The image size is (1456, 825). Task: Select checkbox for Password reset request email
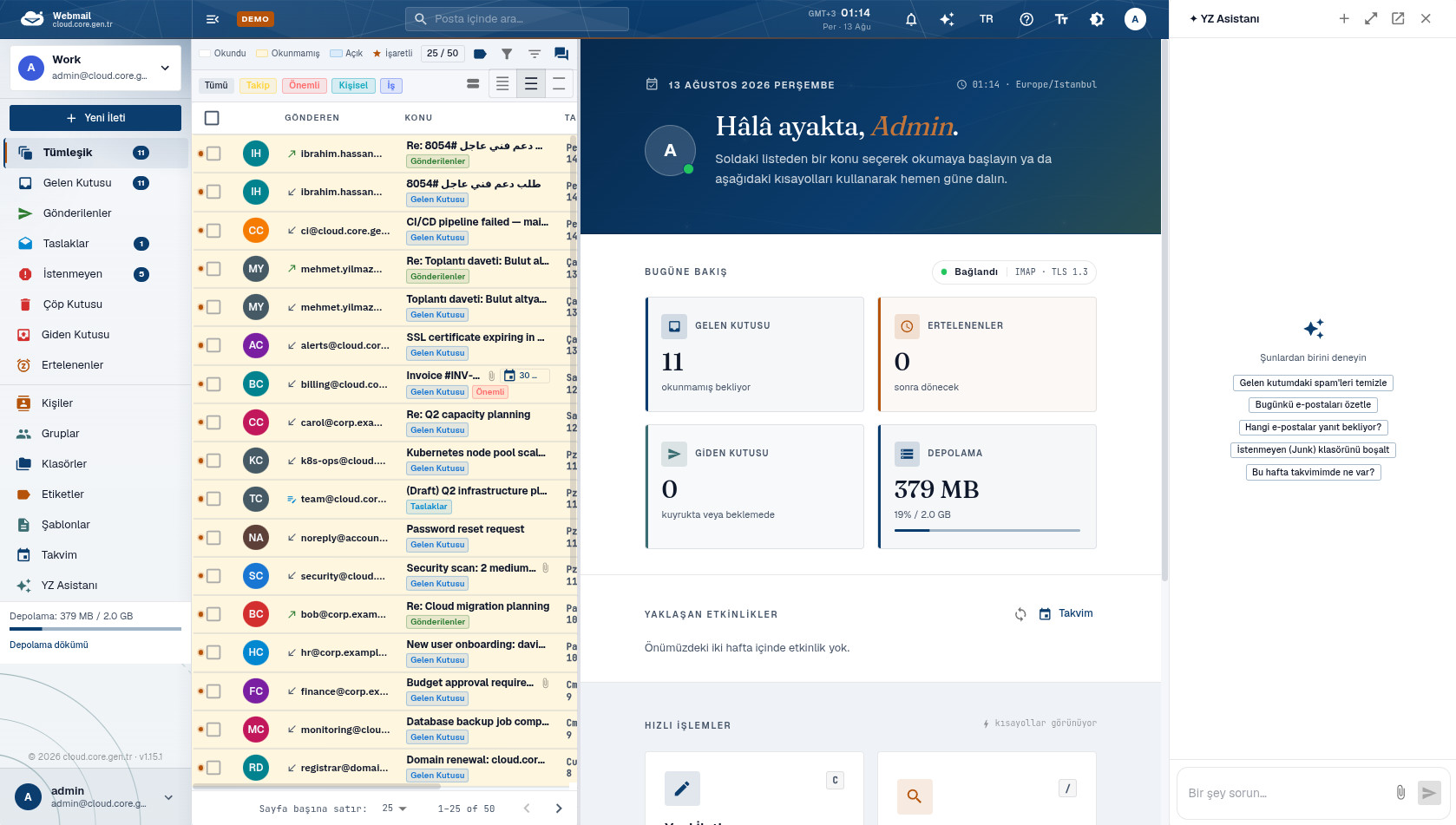[213, 538]
